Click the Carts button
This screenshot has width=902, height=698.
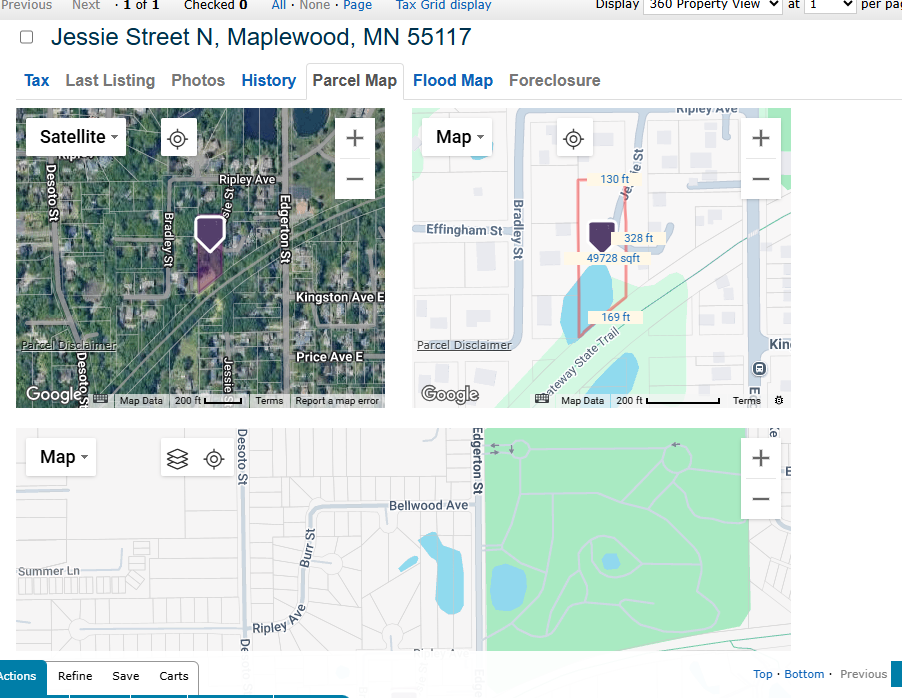[x=174, y=676]
